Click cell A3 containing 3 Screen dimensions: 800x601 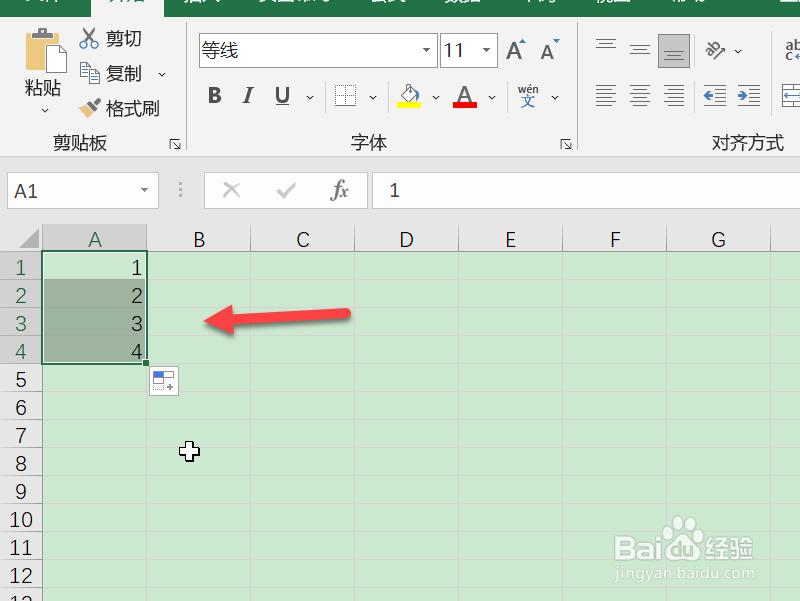[94, 322]
